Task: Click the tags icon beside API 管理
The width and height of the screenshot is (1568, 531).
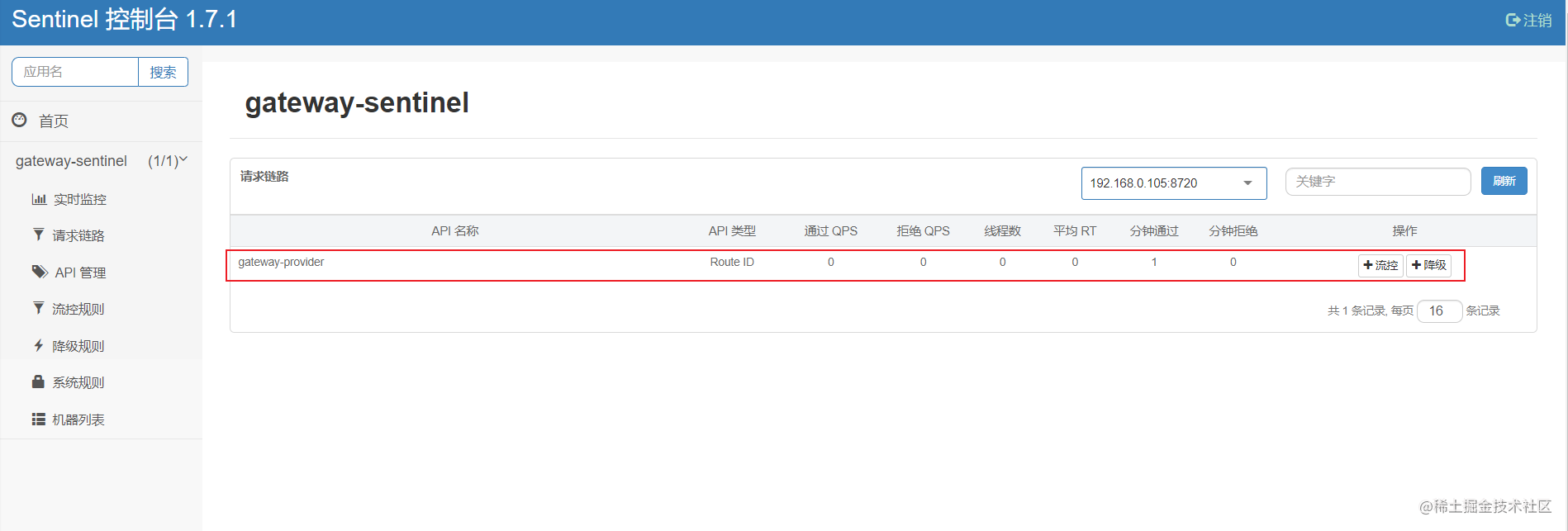Action: tap(40, 272)
